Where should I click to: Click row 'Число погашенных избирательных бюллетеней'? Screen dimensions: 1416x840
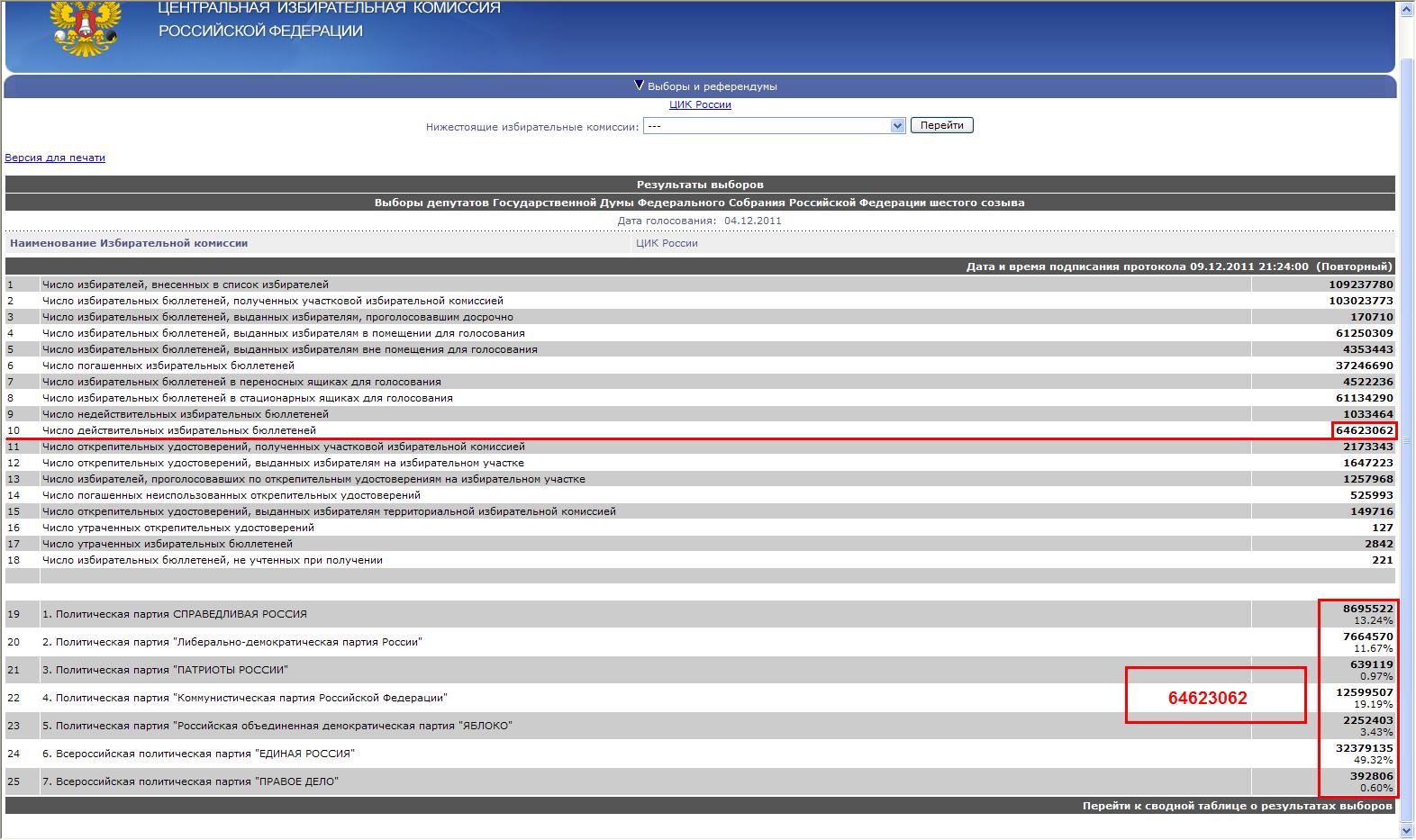[x=700, y=366]
